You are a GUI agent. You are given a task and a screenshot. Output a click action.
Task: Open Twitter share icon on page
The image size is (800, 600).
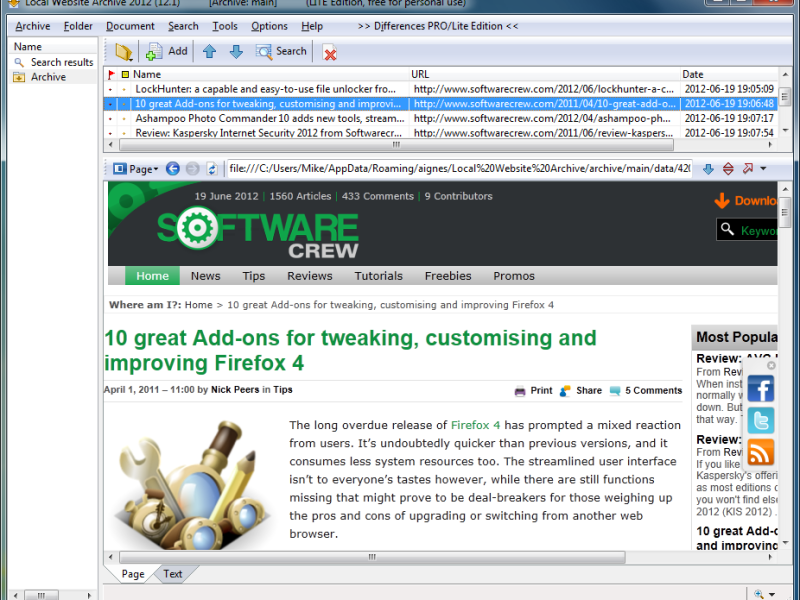(x=761, y=420)
